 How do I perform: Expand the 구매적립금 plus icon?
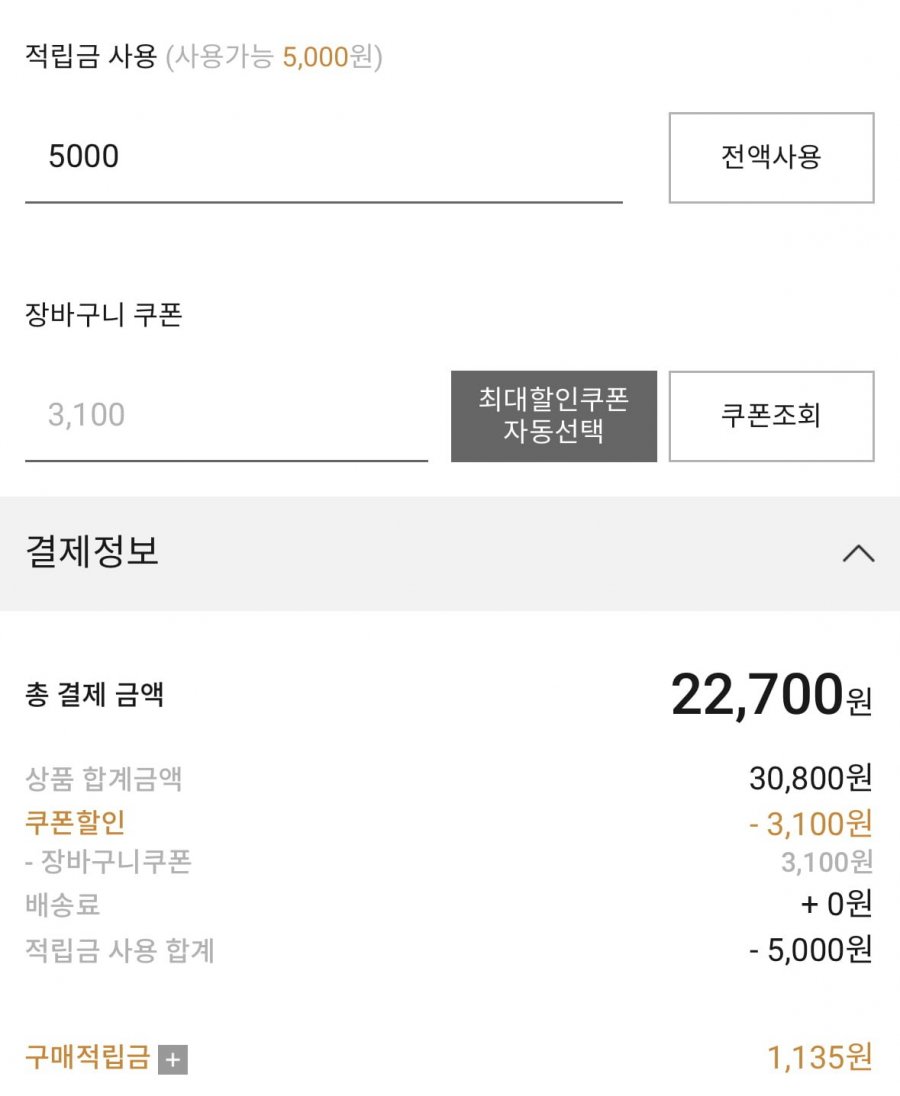click(x=173, y=1060)
